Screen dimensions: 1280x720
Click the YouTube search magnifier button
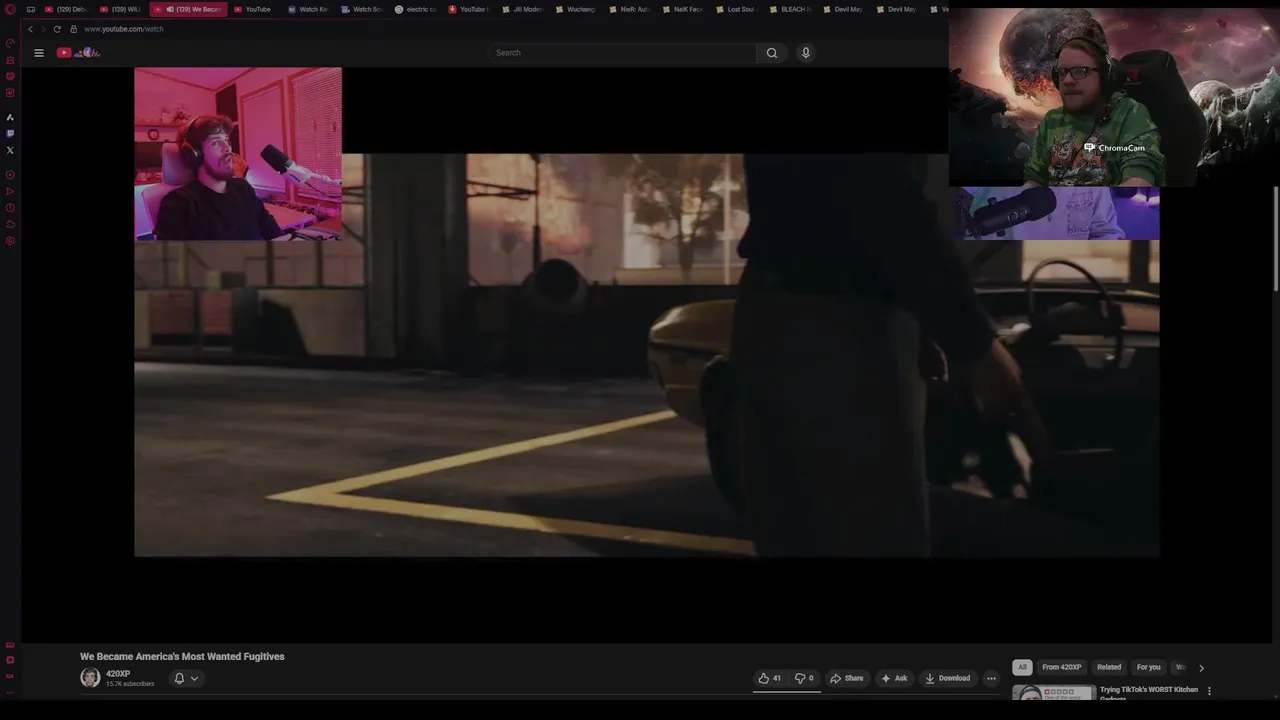(x=771, y=53)
